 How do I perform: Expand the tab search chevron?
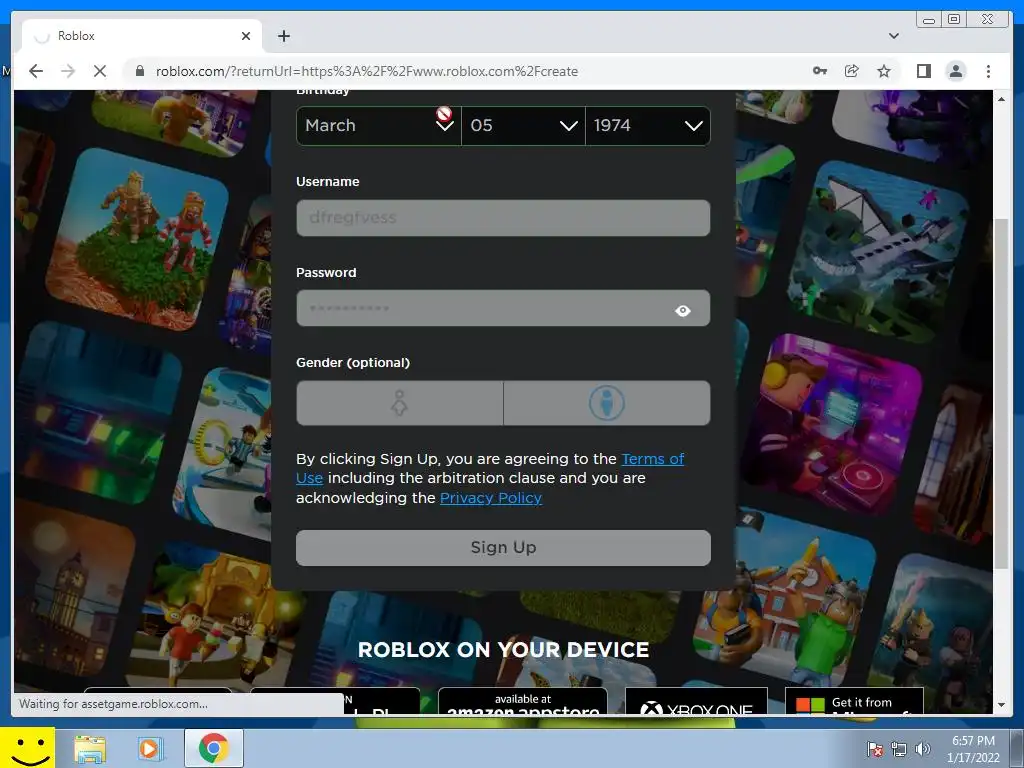click(x=893, y=36)
